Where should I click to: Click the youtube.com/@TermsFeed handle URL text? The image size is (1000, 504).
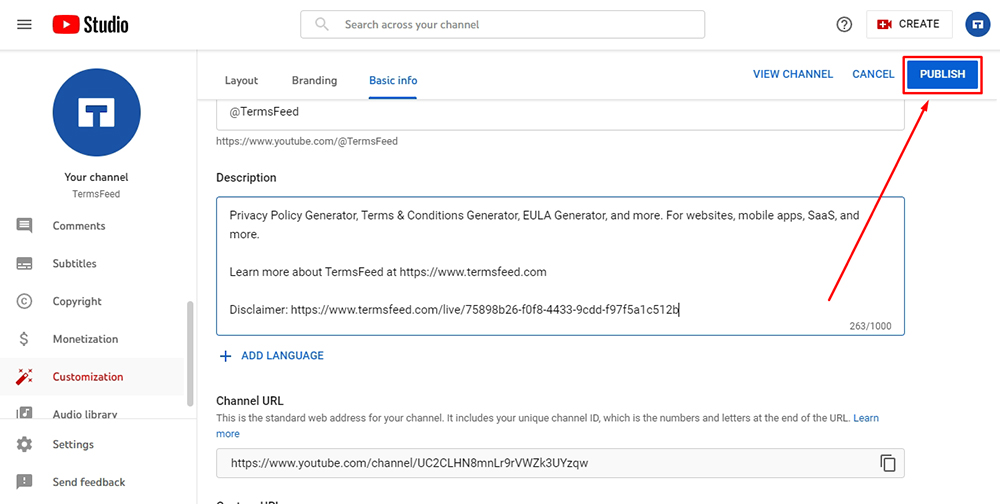307,141
